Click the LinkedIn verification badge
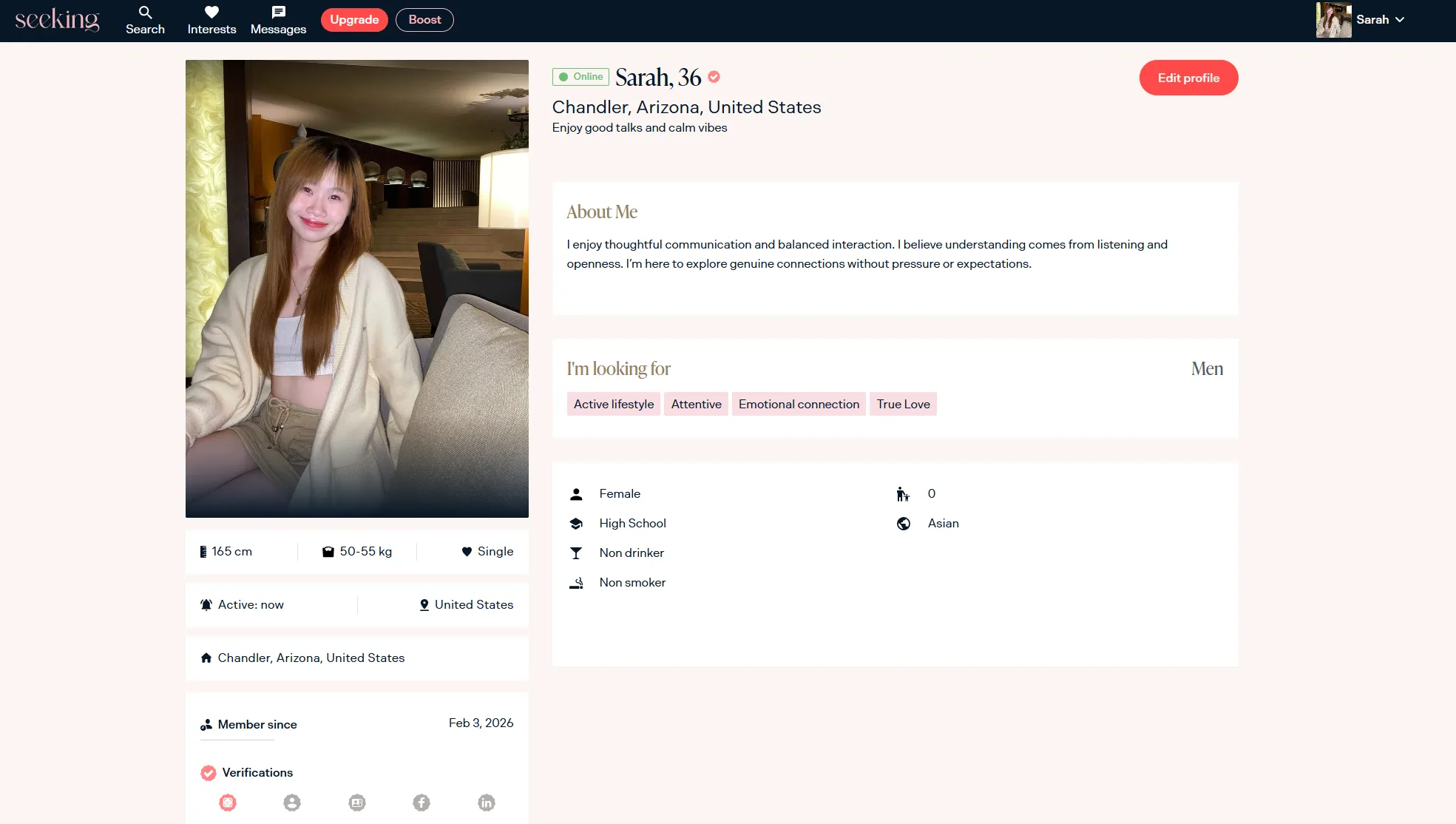The width and height of the screenshot is (1456, 824). coord(487,803)
